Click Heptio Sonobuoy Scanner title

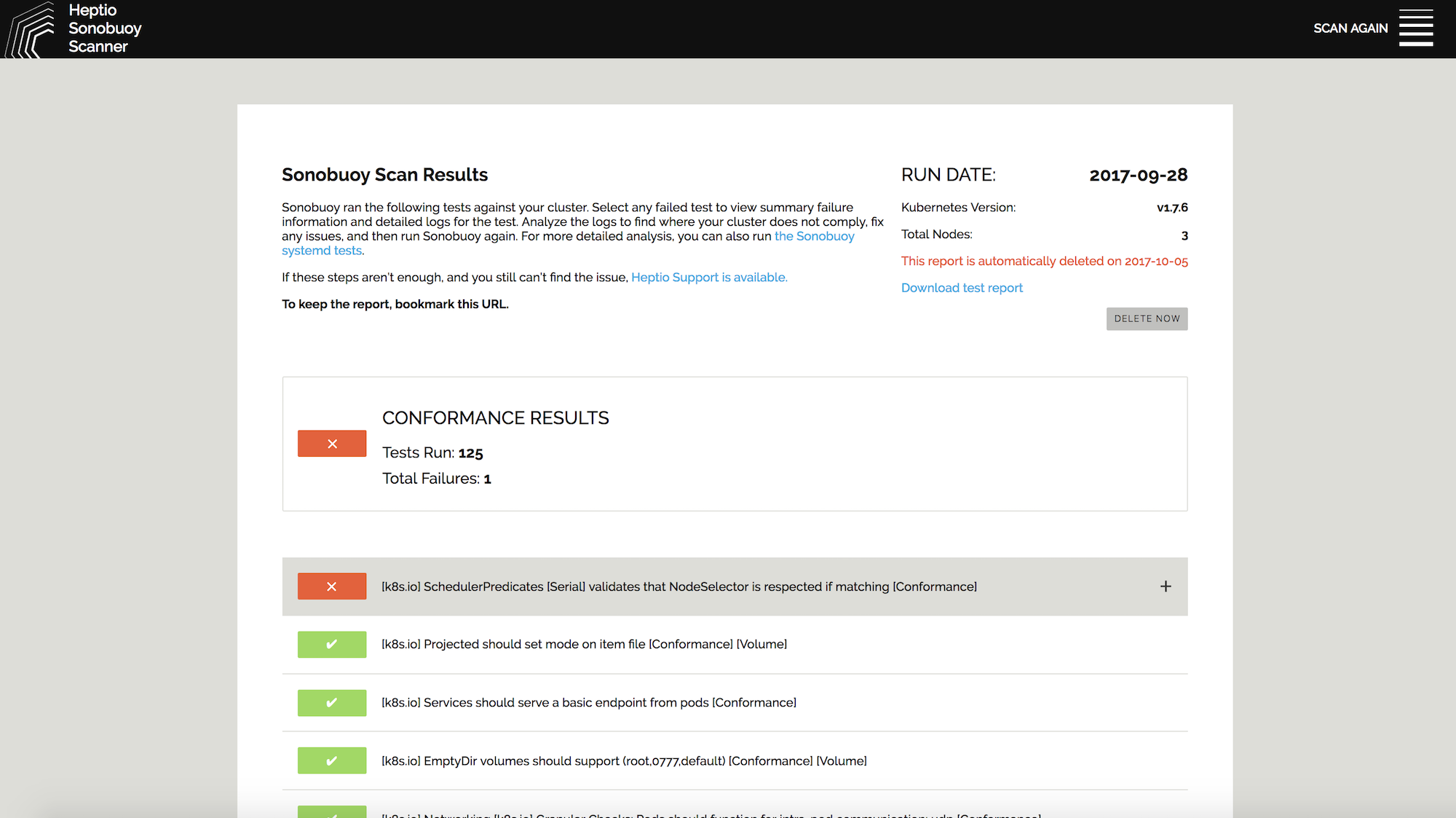(x=104, y=28)
